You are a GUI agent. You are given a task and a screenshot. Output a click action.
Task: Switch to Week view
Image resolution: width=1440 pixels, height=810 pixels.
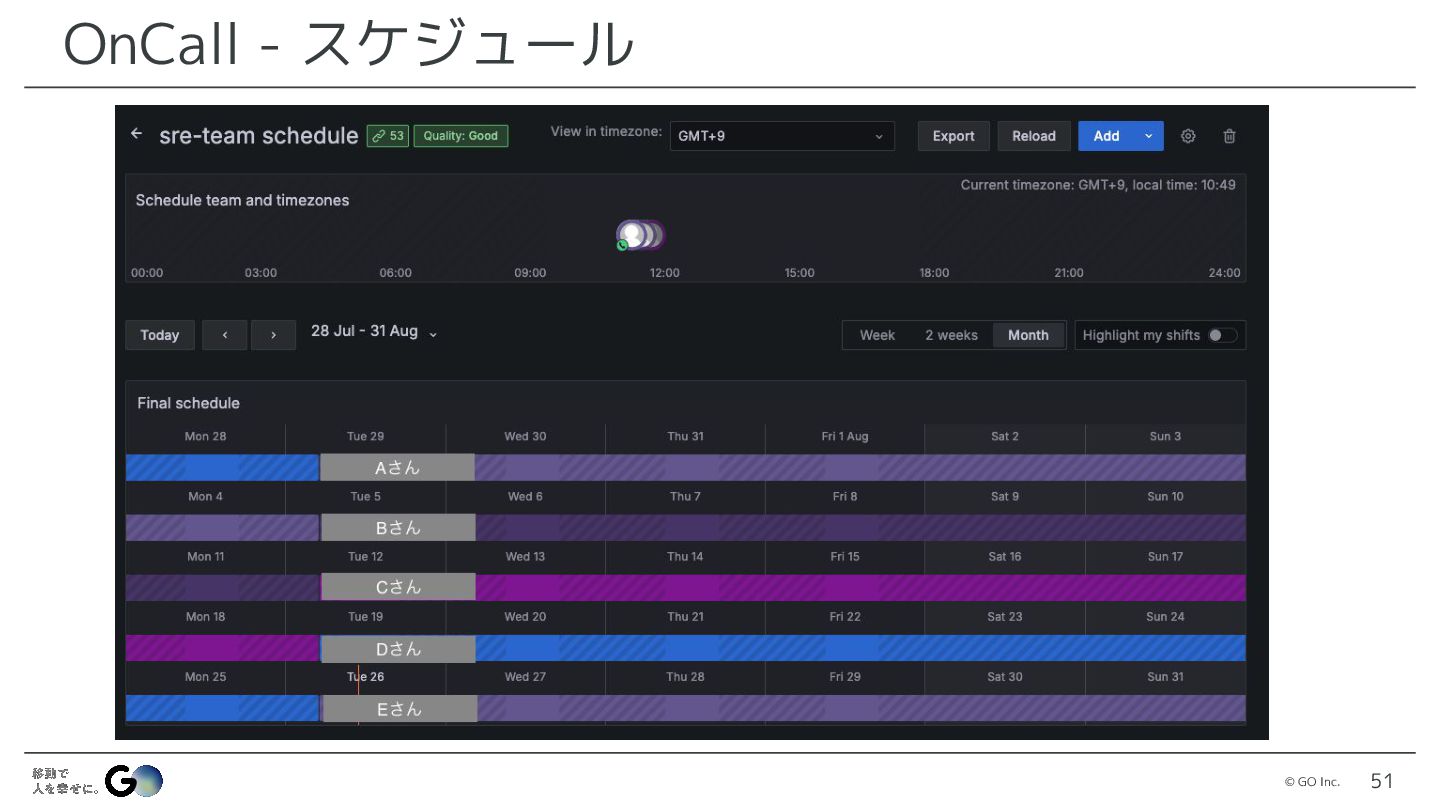(x=877, y=335)
